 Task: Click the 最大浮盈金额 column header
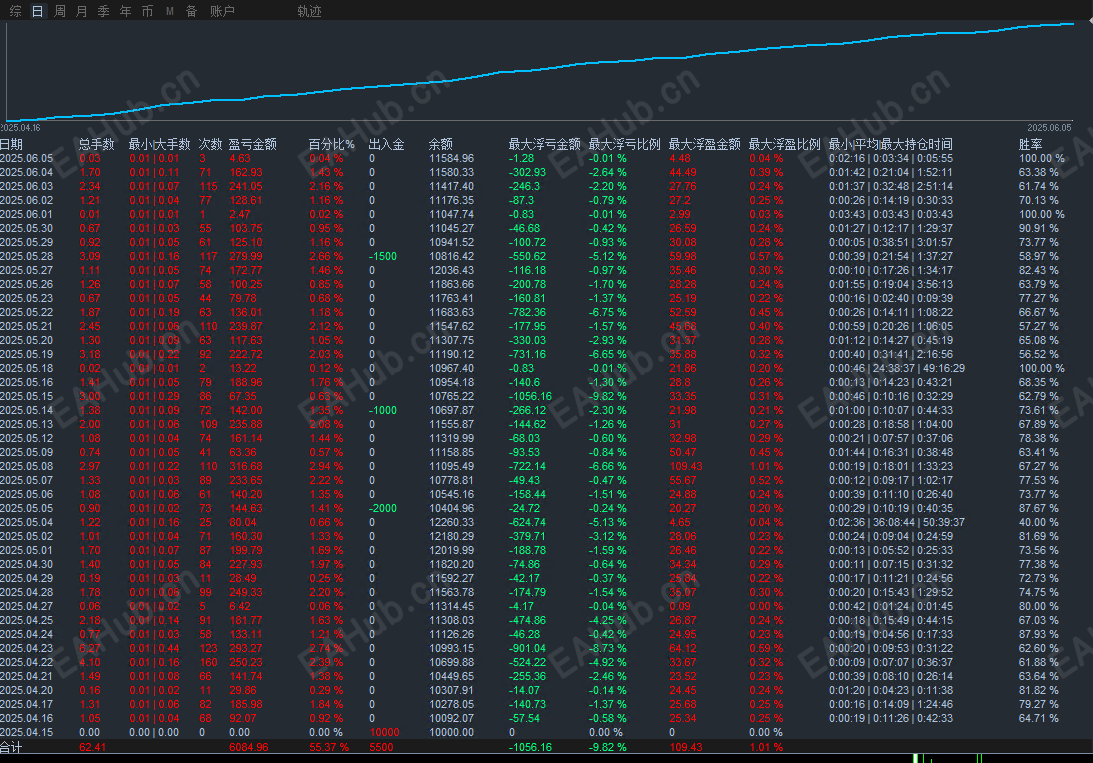(x=705, y=144)
